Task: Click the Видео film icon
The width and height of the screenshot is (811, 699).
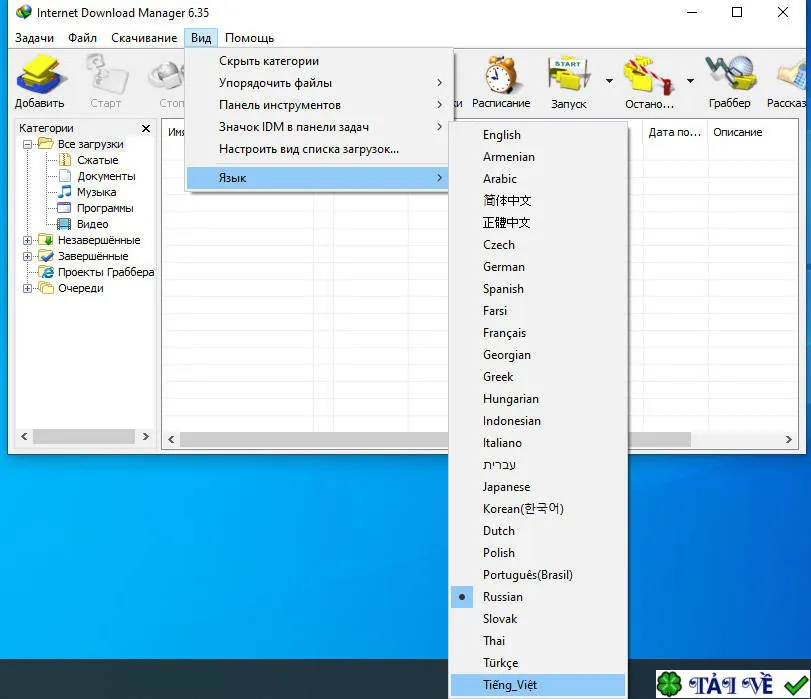Action: pyautogui.click(x=64, y=224)
